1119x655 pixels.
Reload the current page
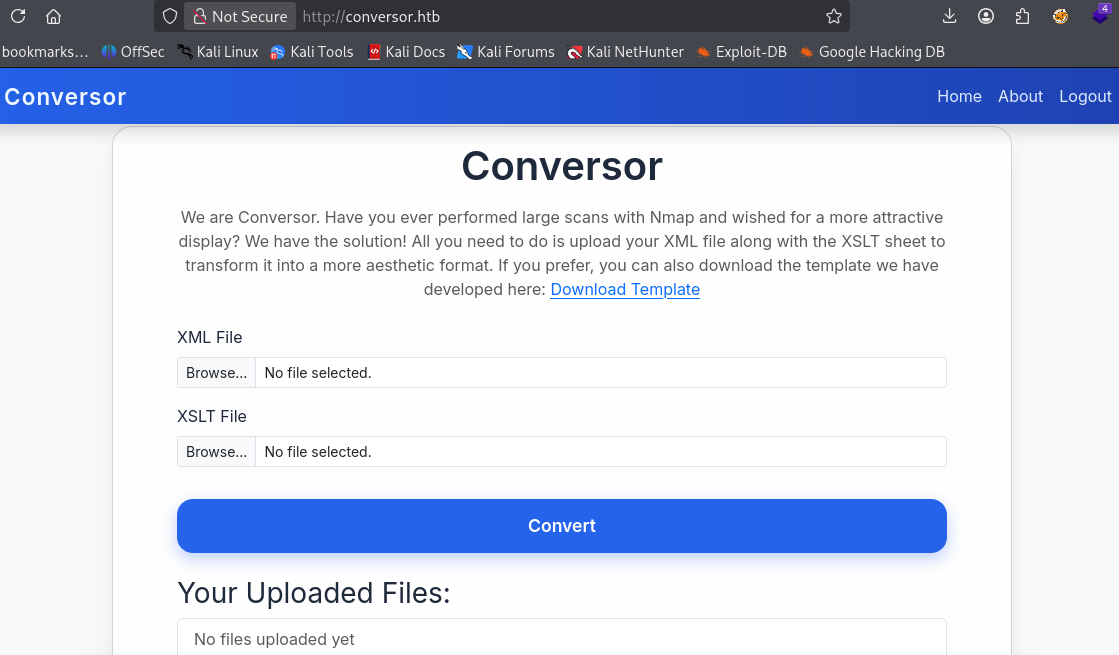(17, 16)
